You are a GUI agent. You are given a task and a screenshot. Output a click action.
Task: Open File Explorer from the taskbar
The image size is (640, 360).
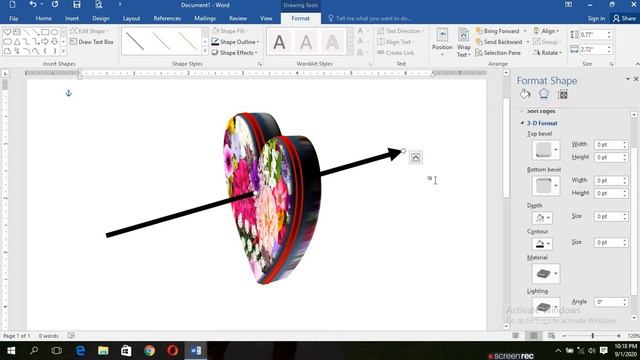(x=103, y=351)
